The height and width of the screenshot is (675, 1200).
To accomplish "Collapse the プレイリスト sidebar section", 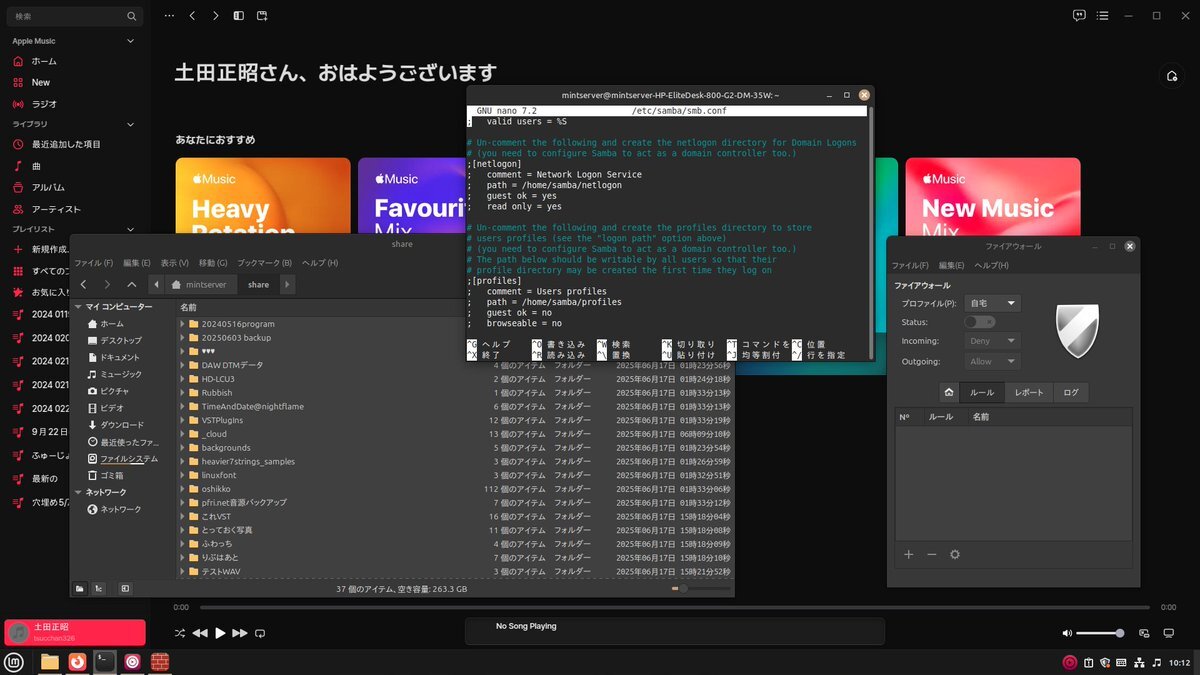I will coord(130,229).
